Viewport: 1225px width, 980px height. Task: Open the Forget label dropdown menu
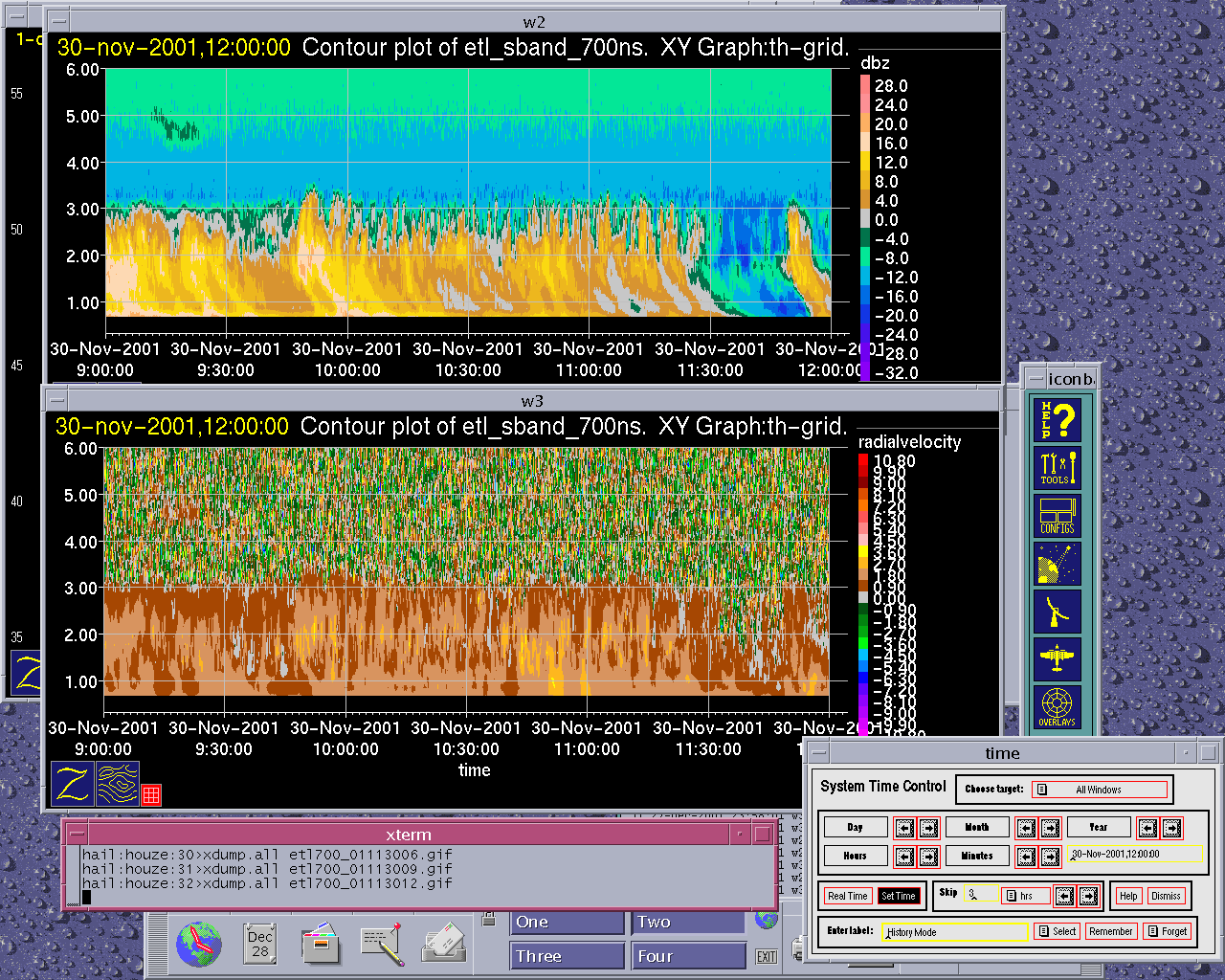pos(1168,931)
